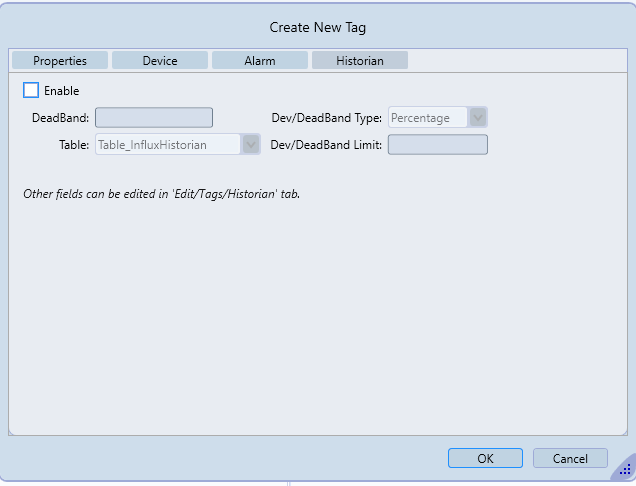The image size is (636, 486).
Task: Expand the Table dropdown arrow
Action: pos(250,145)
